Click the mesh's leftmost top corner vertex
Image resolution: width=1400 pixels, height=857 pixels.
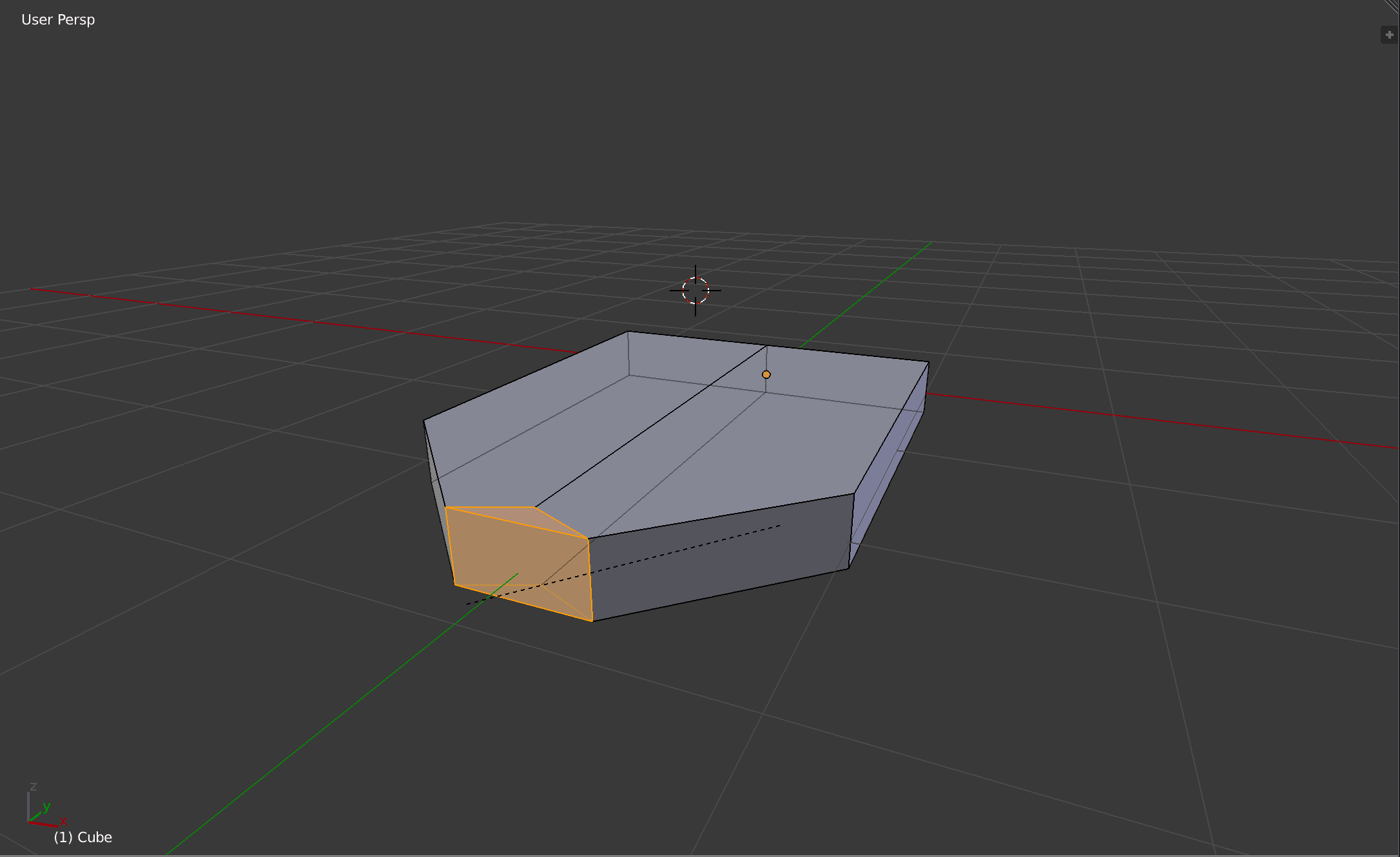(423, 421)
